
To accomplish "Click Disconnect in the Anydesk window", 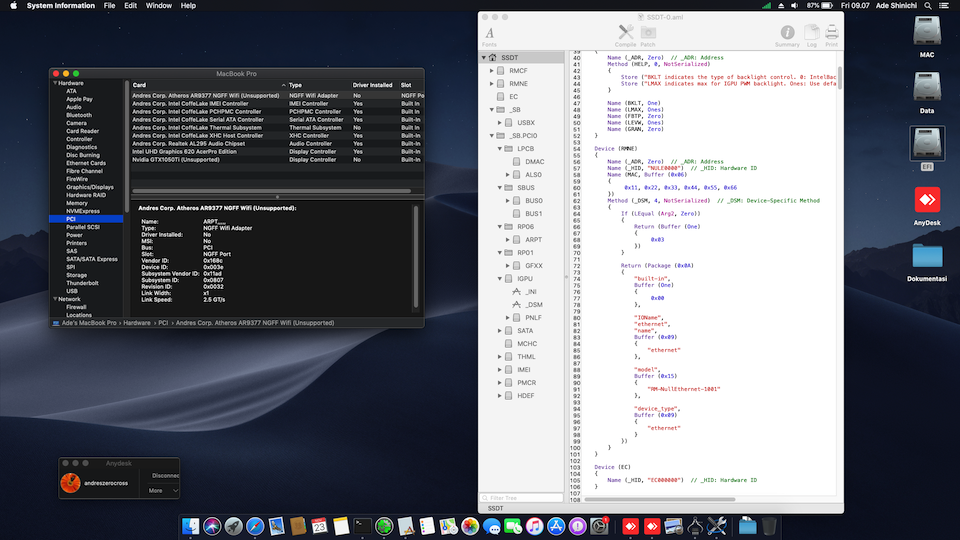I will pyautogui.click(x=165, y=475).
